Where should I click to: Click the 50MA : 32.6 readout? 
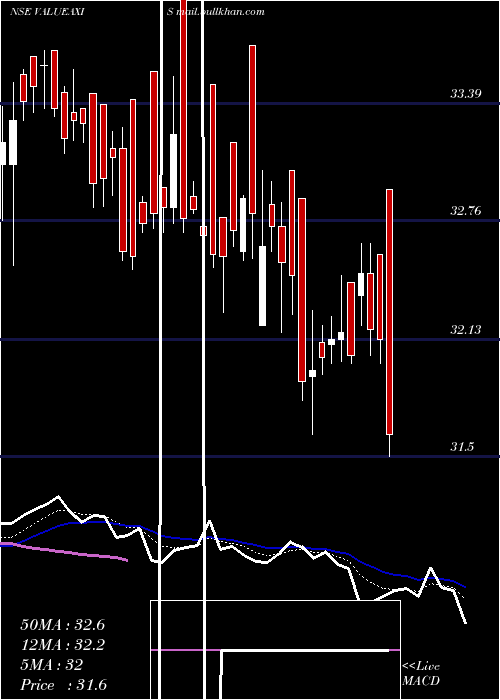62,625
